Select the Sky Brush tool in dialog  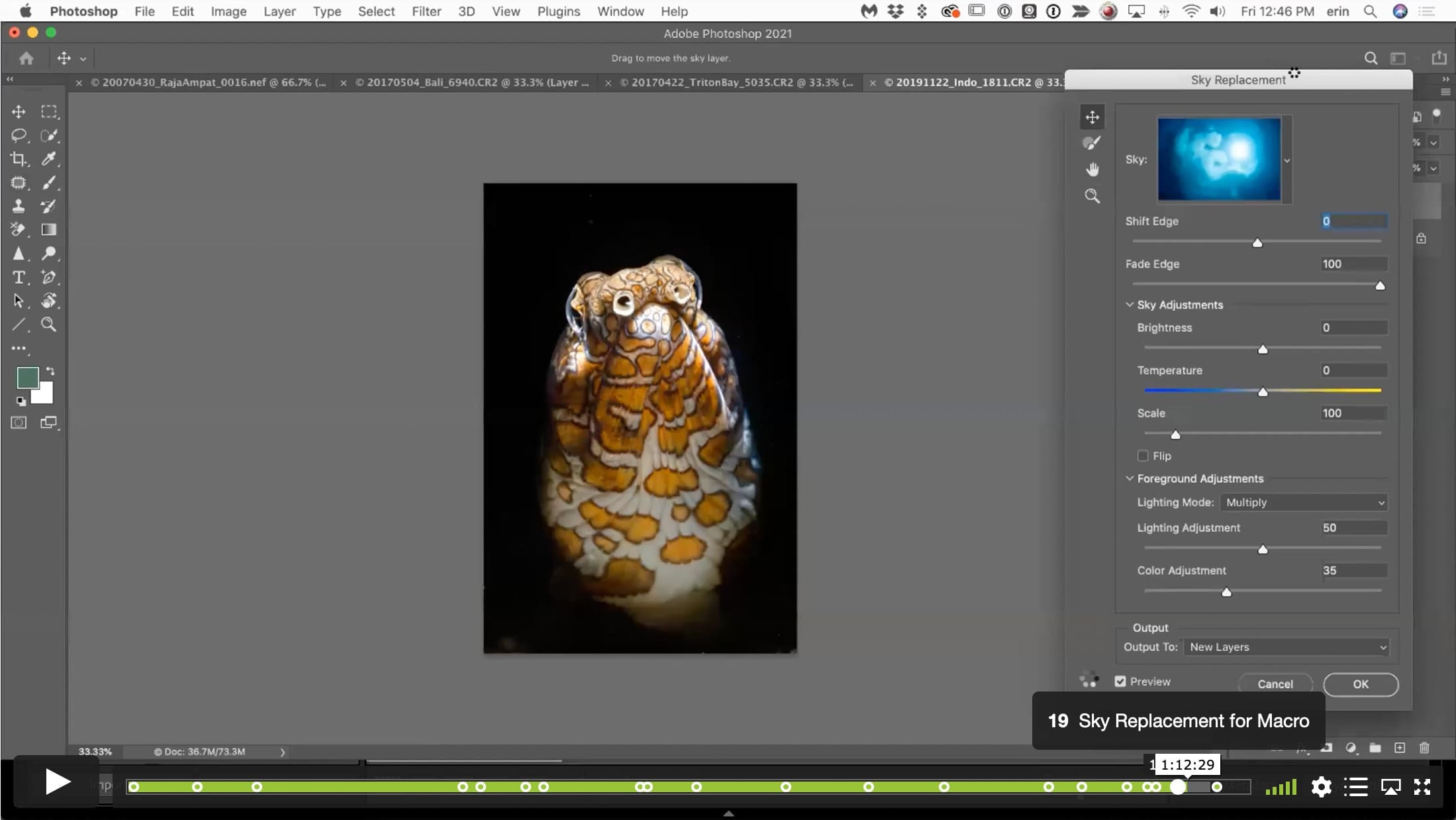click(x=1092, y=142)
